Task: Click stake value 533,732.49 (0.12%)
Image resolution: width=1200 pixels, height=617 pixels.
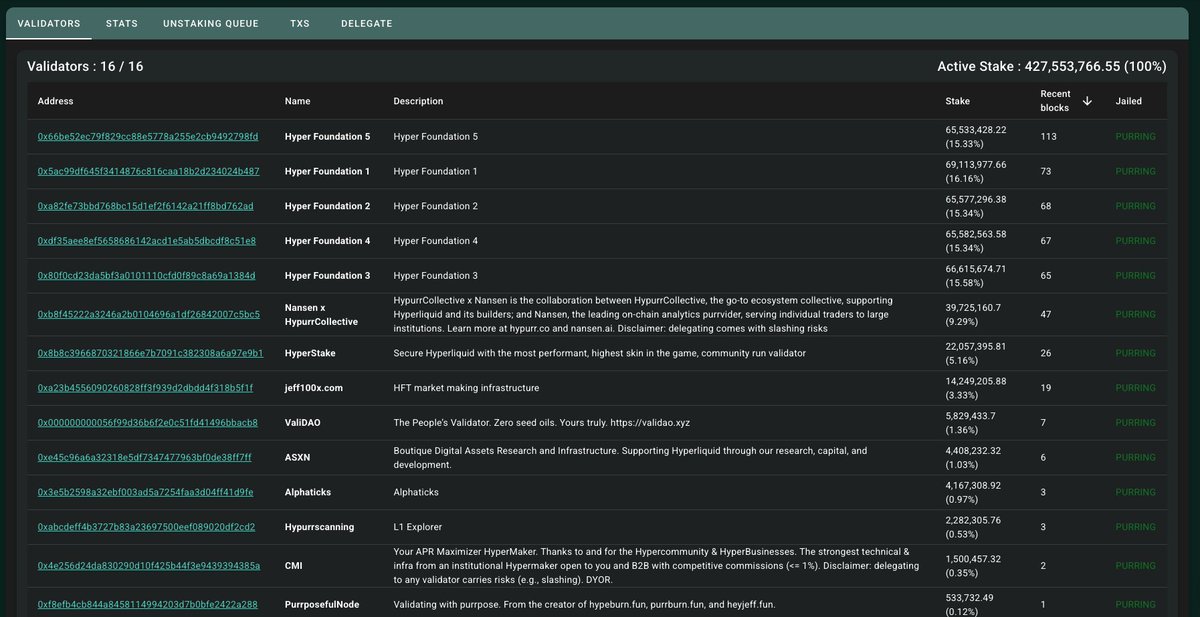Action: (x=970, y=605)
